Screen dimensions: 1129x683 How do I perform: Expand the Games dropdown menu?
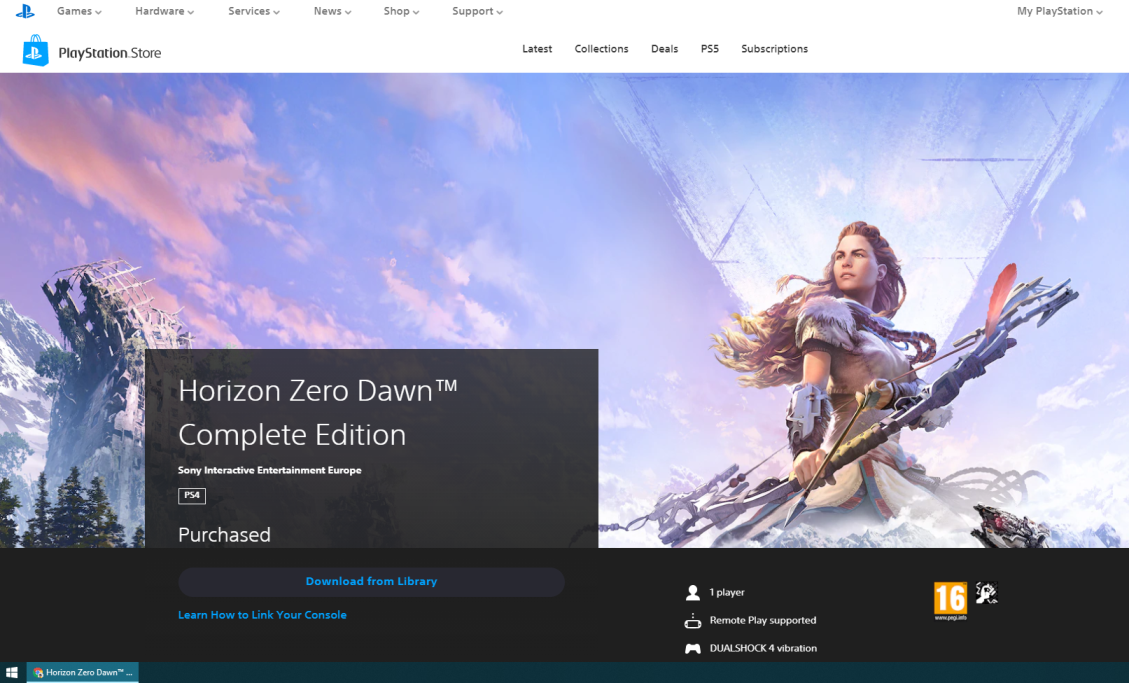[x=79, y=11]
